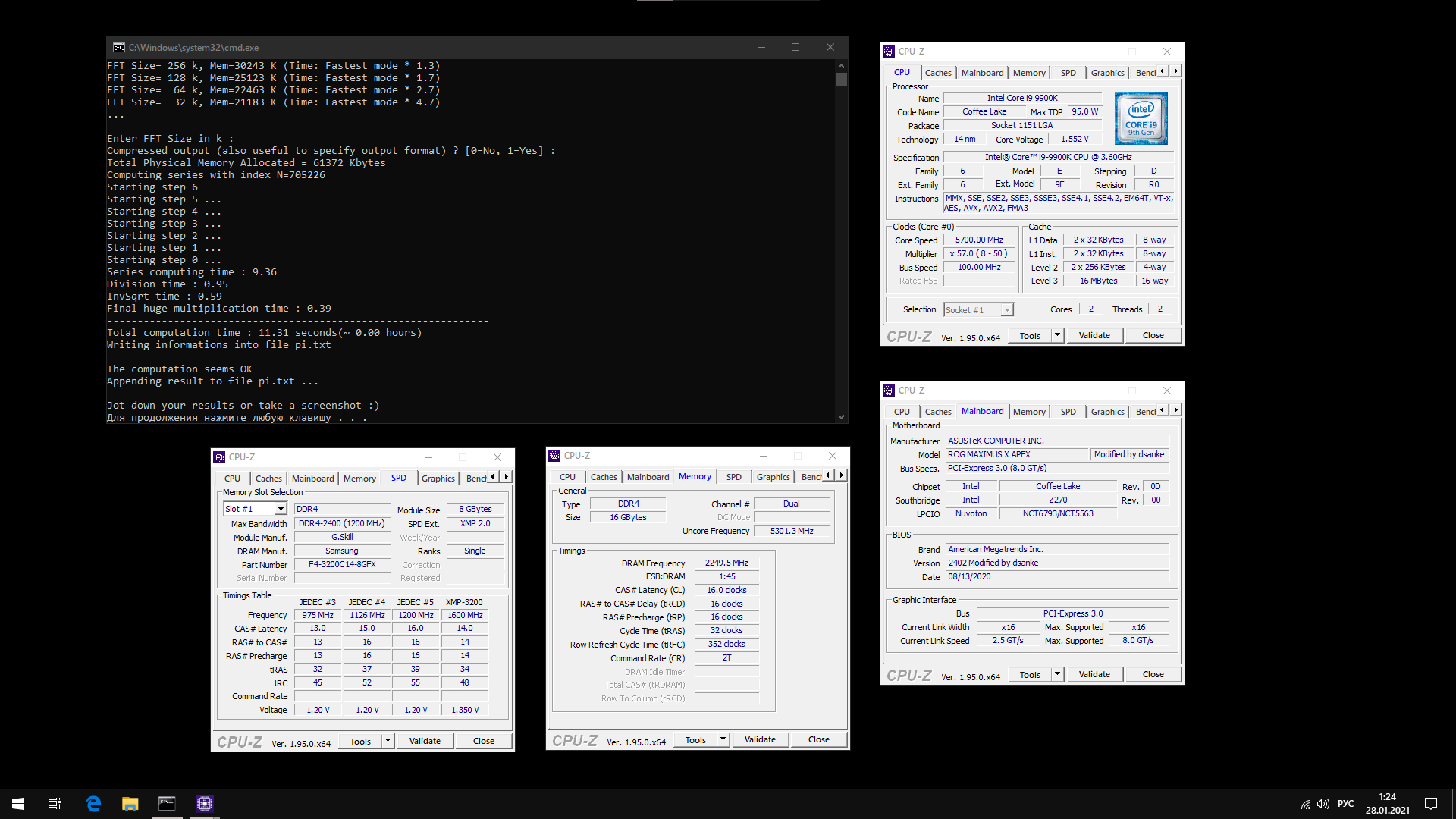Open the network status tray icon
The width and height of the screenshot is (1456, 819).
point(1306,804)
